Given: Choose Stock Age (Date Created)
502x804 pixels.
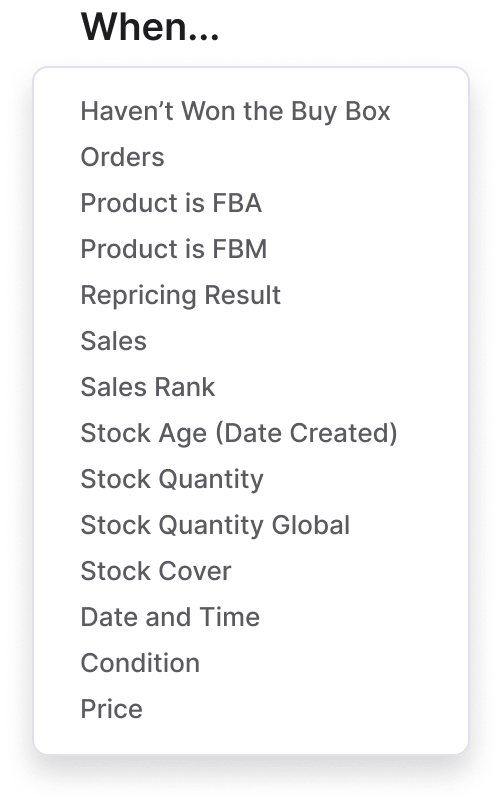Looking at the screenshot, I should pos(239,433).
